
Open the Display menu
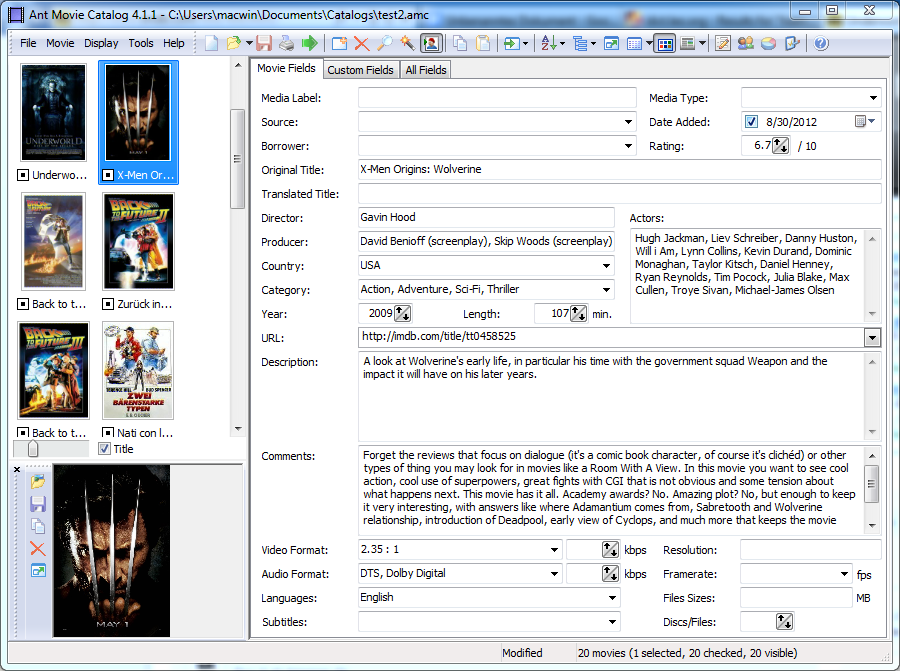click(x=101, y=43)
